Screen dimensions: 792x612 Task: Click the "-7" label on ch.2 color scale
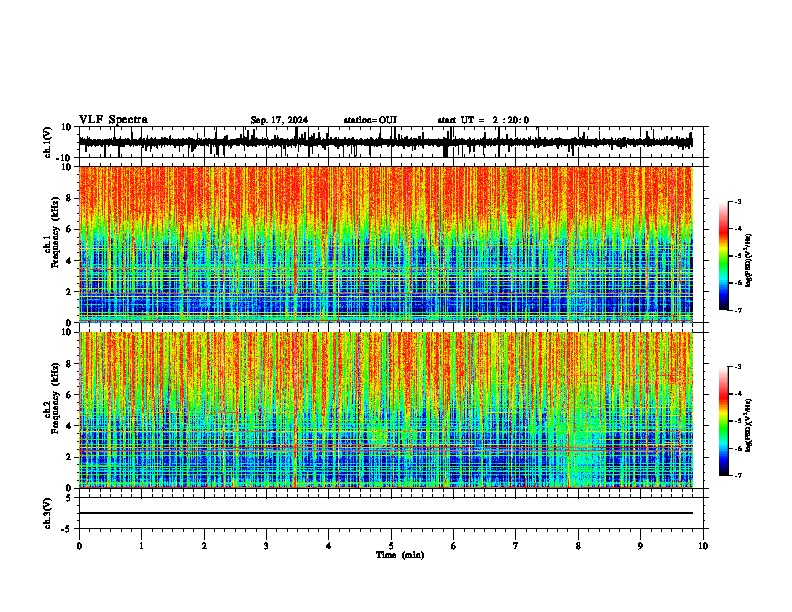[737, 475]
